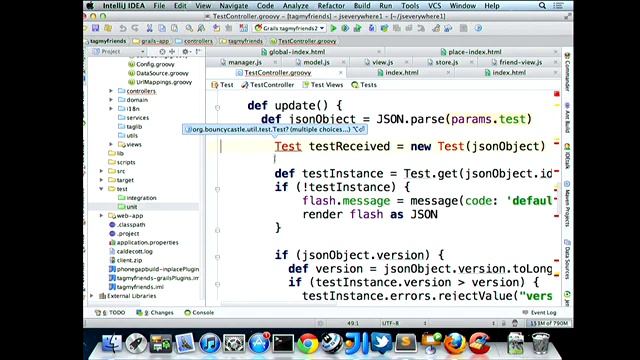The width and height of the screenshot is (640, 360).
Task: Start debugging with the Debug icon
Action: tap(345, 28)
